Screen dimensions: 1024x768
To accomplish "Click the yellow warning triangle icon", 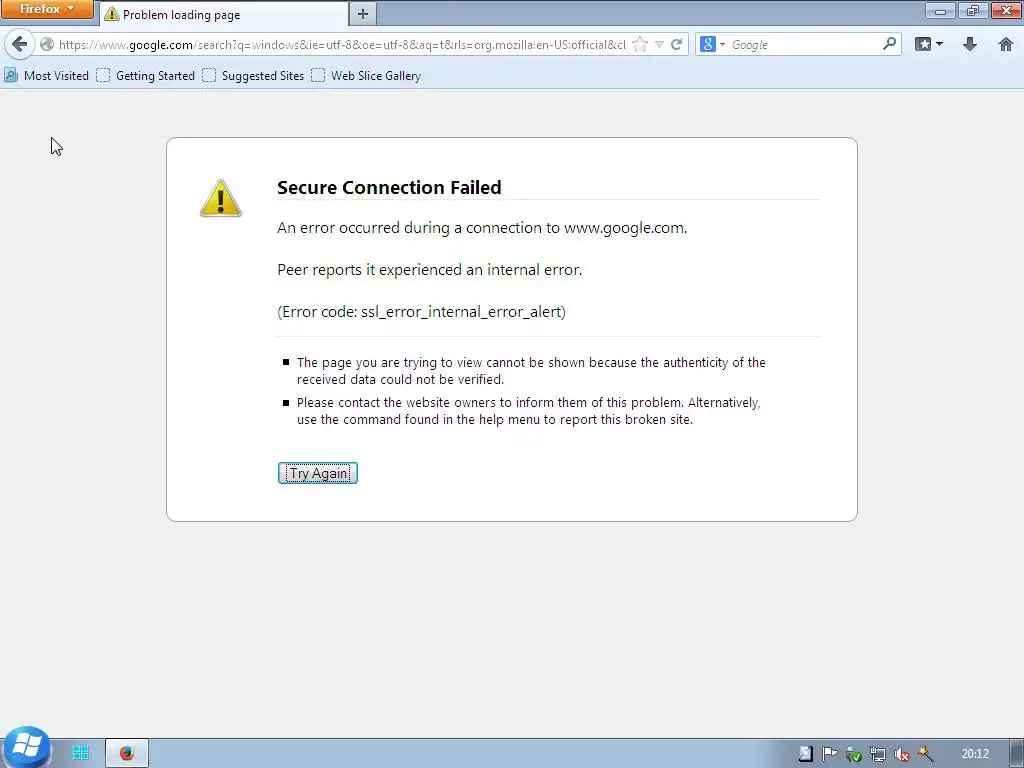I will pyautogui.click(x=221, y=198).
